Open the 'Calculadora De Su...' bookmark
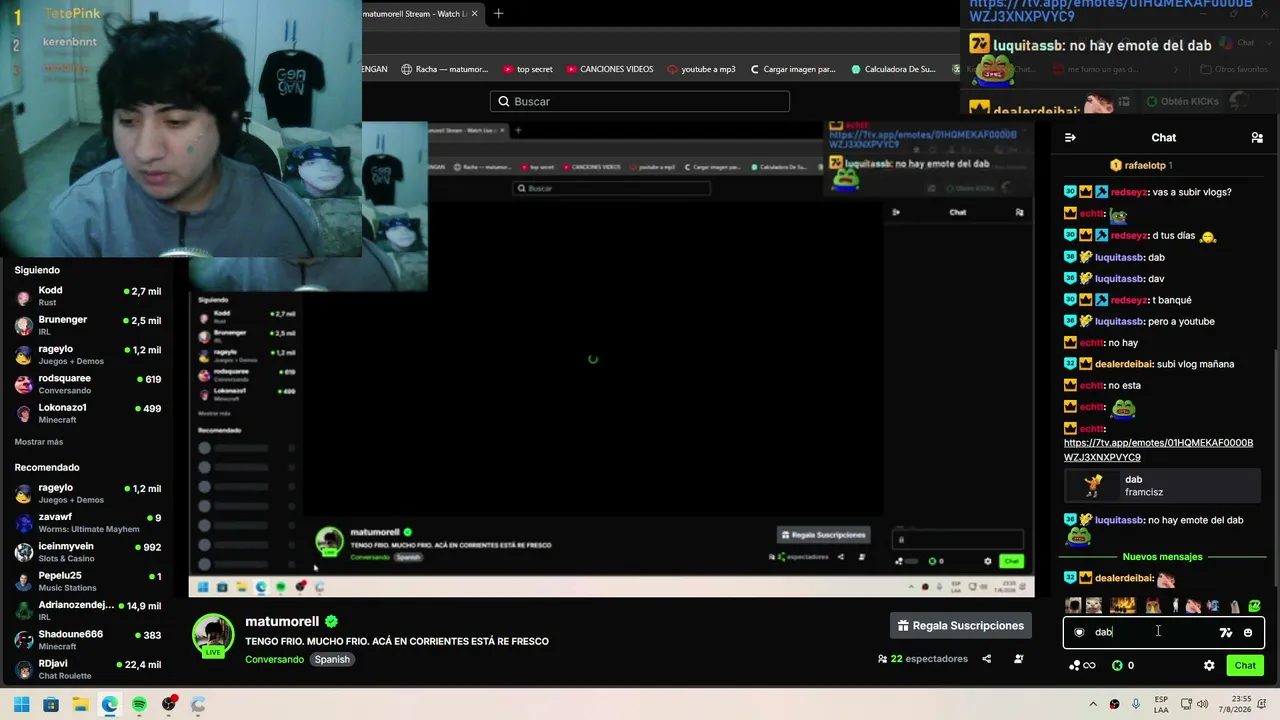The height and width of the screenshot is (720, 1280). pyautogui.click(x=893, y=69)
